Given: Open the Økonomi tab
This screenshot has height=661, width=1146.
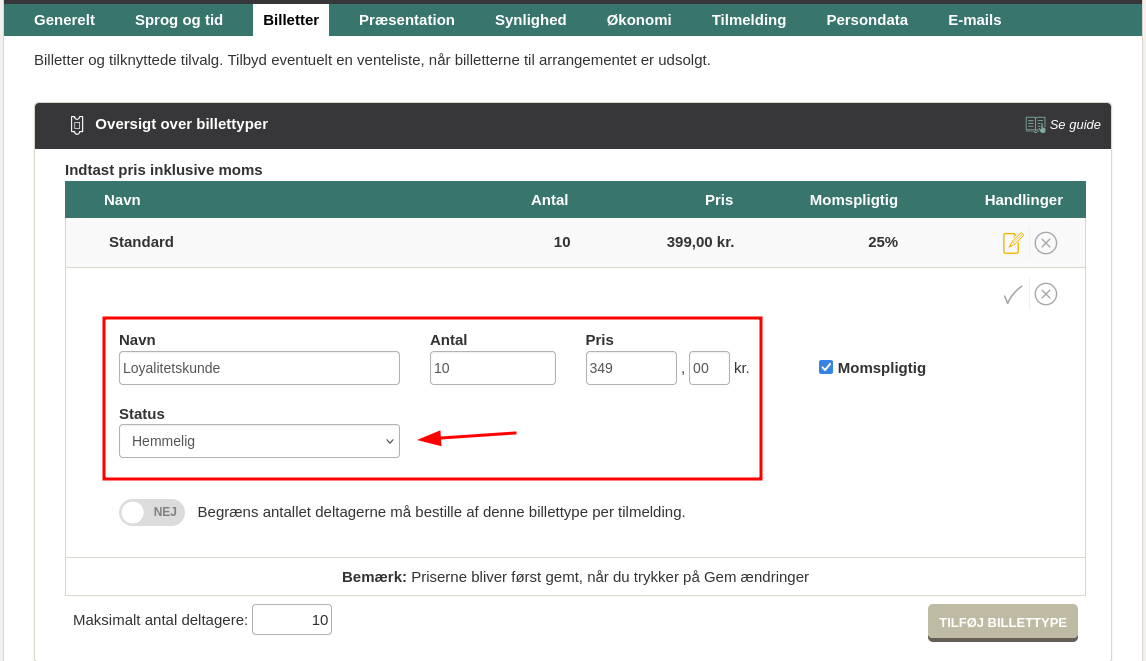Looking at the screenshot, I should pyautogui.click(x=639, y=20).
